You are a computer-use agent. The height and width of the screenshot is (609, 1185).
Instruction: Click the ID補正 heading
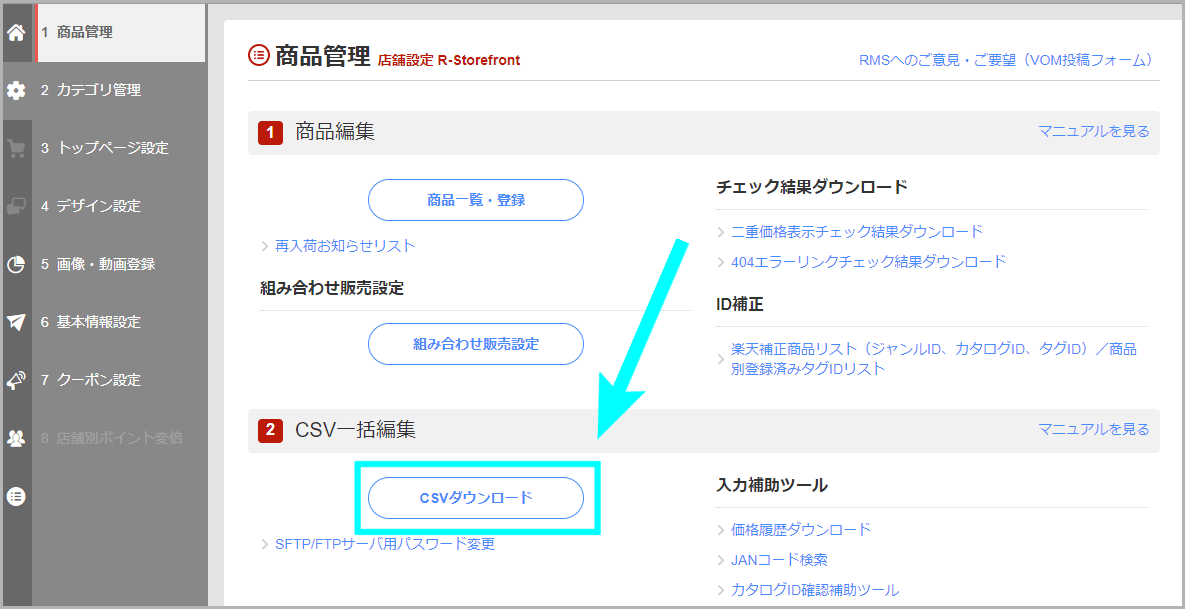tap(740, 304)
